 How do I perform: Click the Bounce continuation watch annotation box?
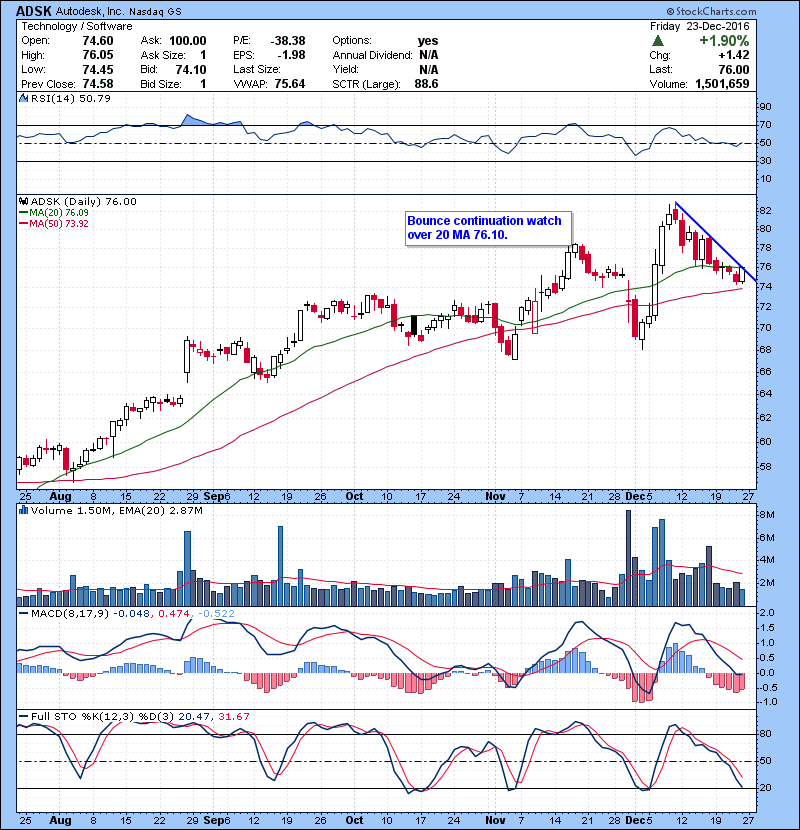pyautogui.click(x=489, y=228)
